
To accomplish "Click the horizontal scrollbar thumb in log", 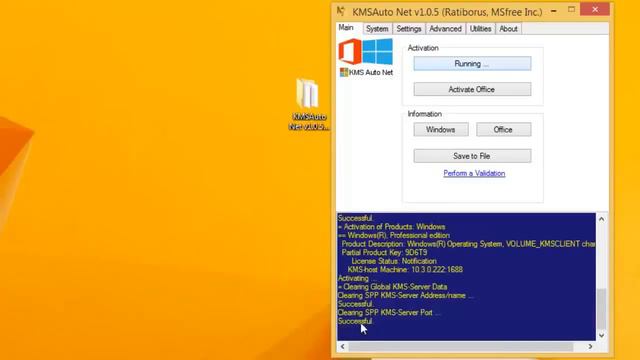I will [461, 347].
